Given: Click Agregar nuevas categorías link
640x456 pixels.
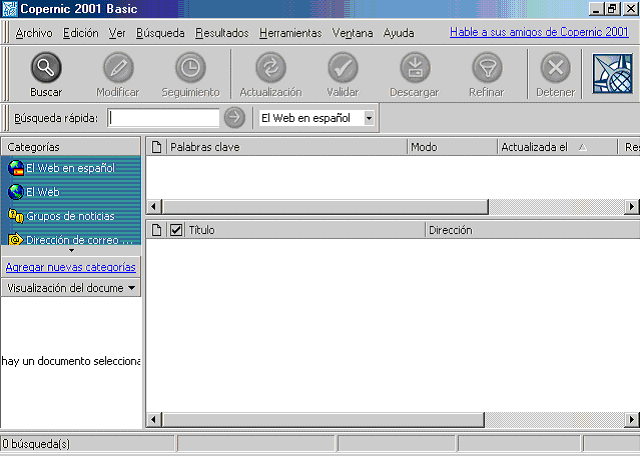Looking at the screenshot, I should (x=71, y=267).
